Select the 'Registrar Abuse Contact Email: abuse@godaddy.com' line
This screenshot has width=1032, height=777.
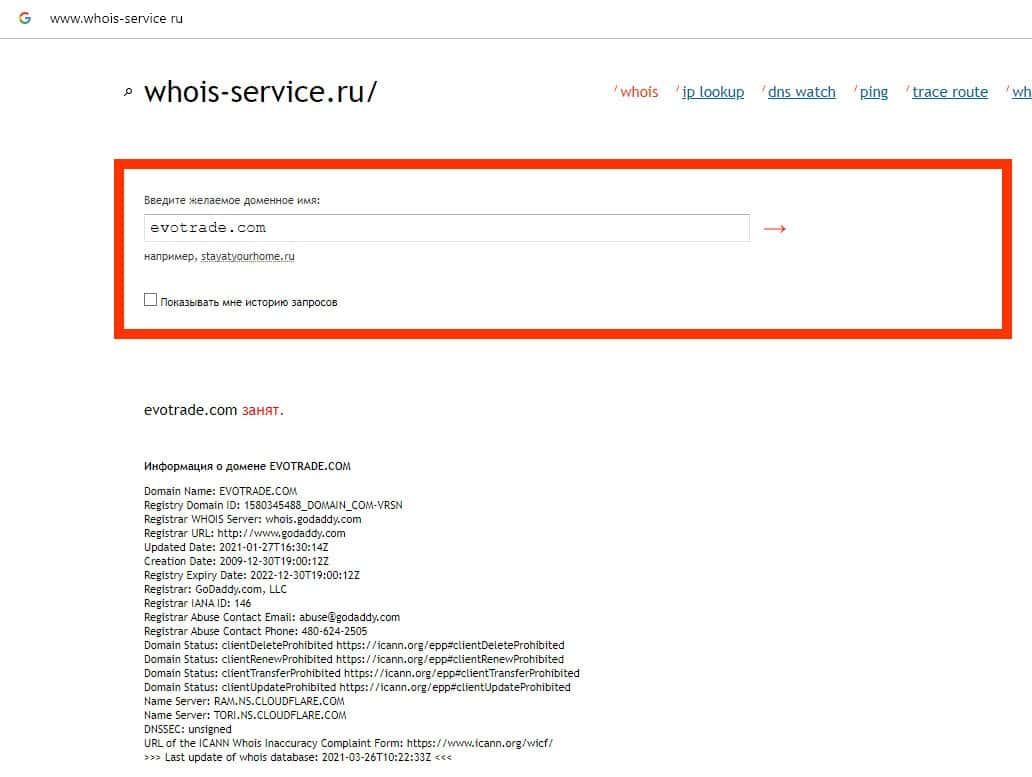(272, 617)
